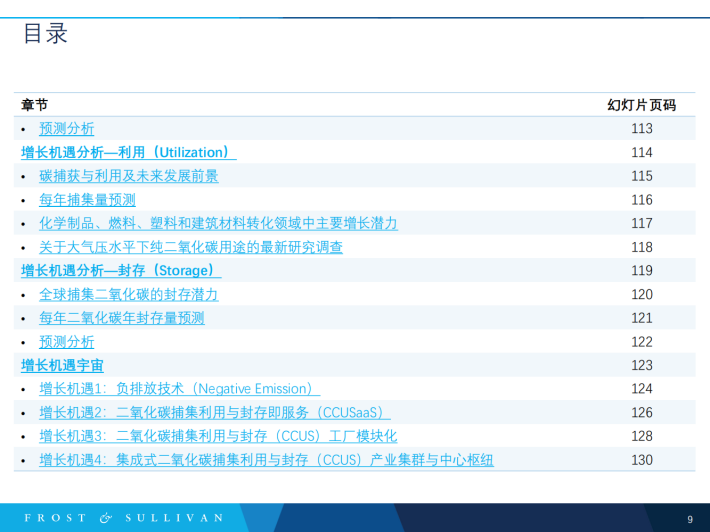Click the 目录 slide title

pos(45,34)
